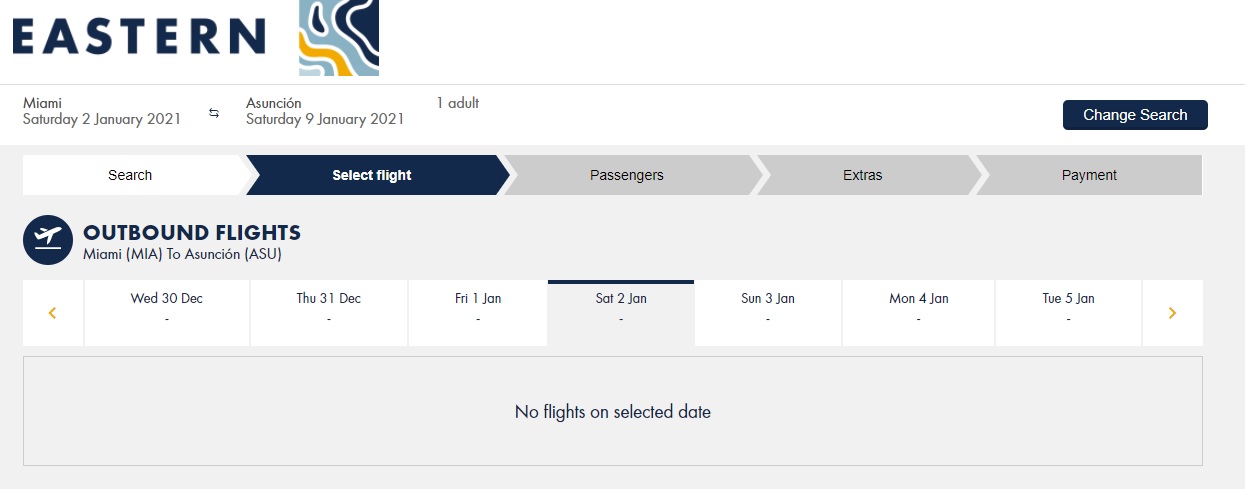Viewport: 1245px width, 489px height.
Task: Pick Mon 4 Jan date
Action: (919, 313)
